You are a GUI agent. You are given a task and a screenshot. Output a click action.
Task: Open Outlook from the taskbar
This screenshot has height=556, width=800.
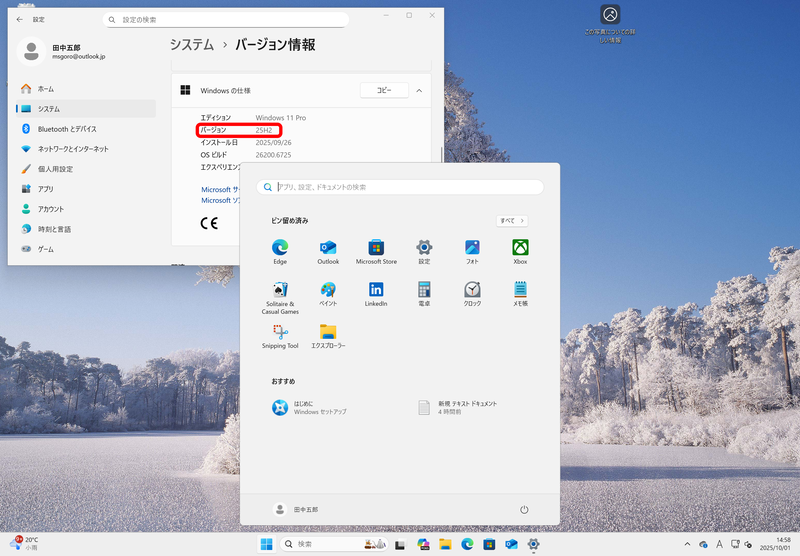pos(511,544)
